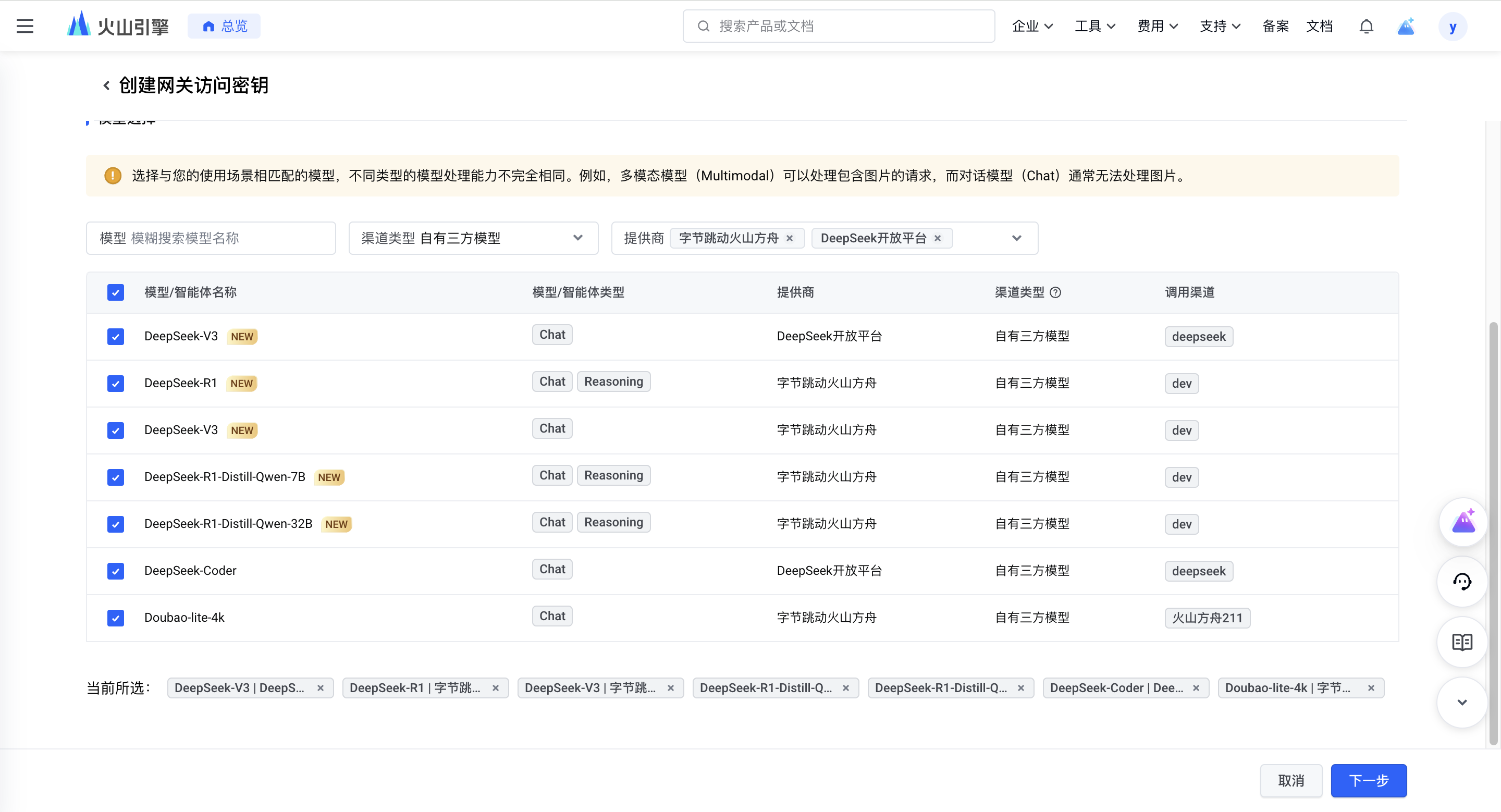
Task: Open the 企业 menu
Action: 1032,26
